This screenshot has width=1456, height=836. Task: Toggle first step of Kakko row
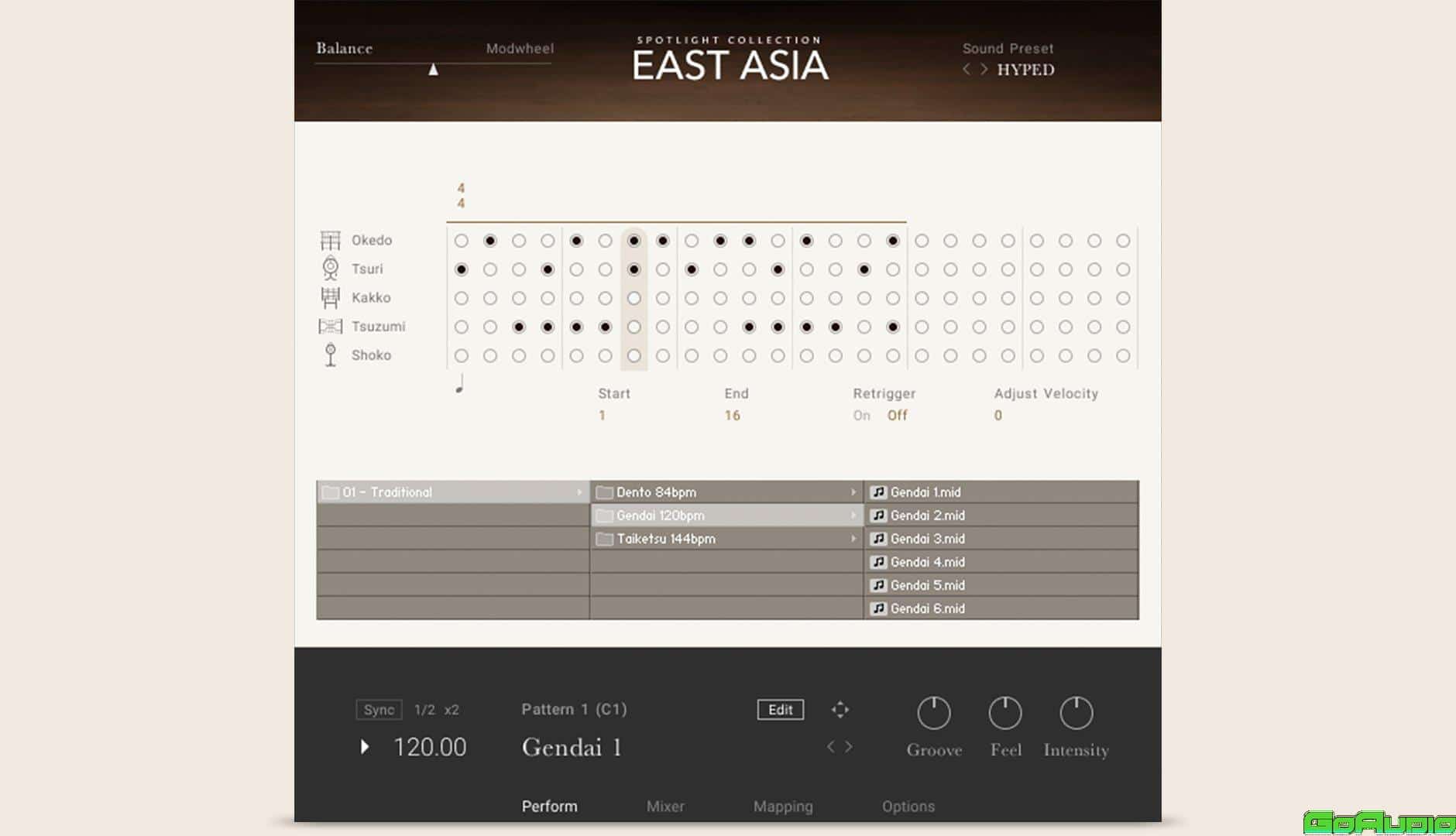(x=462, y=298)
